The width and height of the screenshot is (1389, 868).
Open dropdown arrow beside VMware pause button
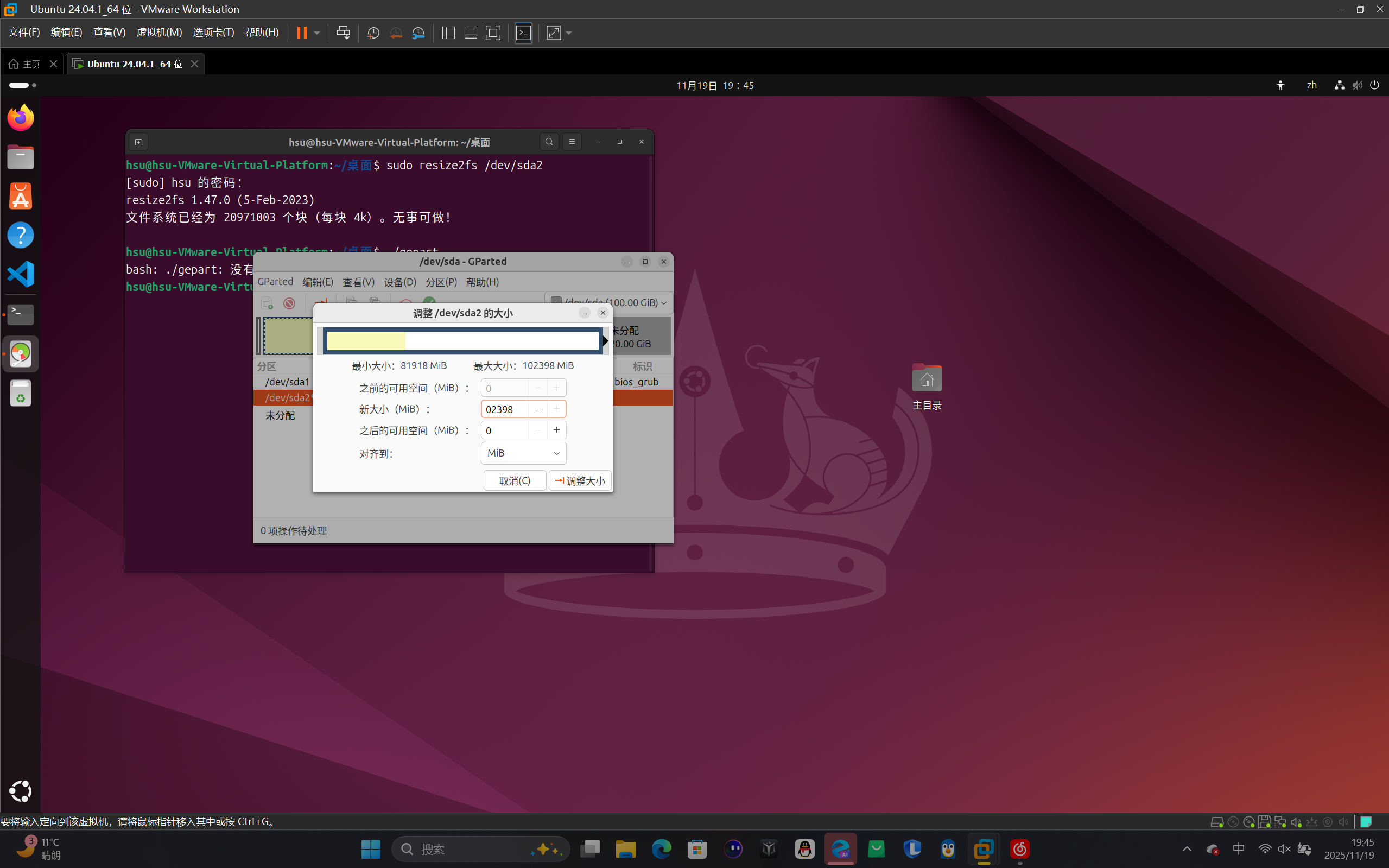click(317, 33)
